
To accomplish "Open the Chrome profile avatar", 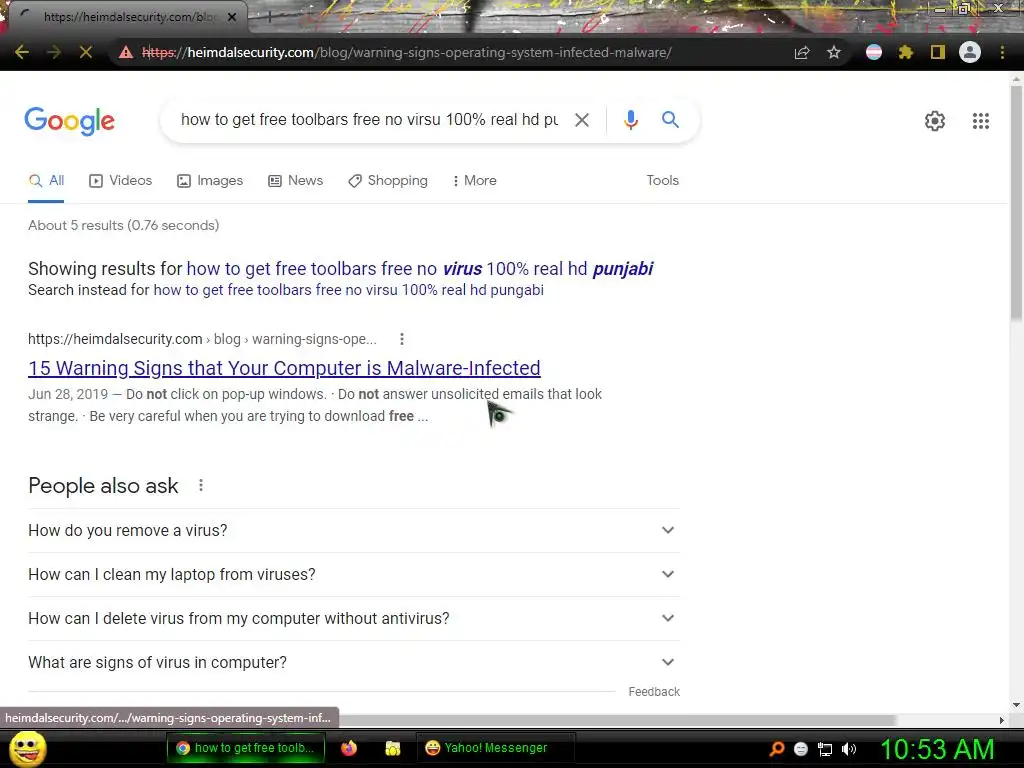I will tap(970, 52).
